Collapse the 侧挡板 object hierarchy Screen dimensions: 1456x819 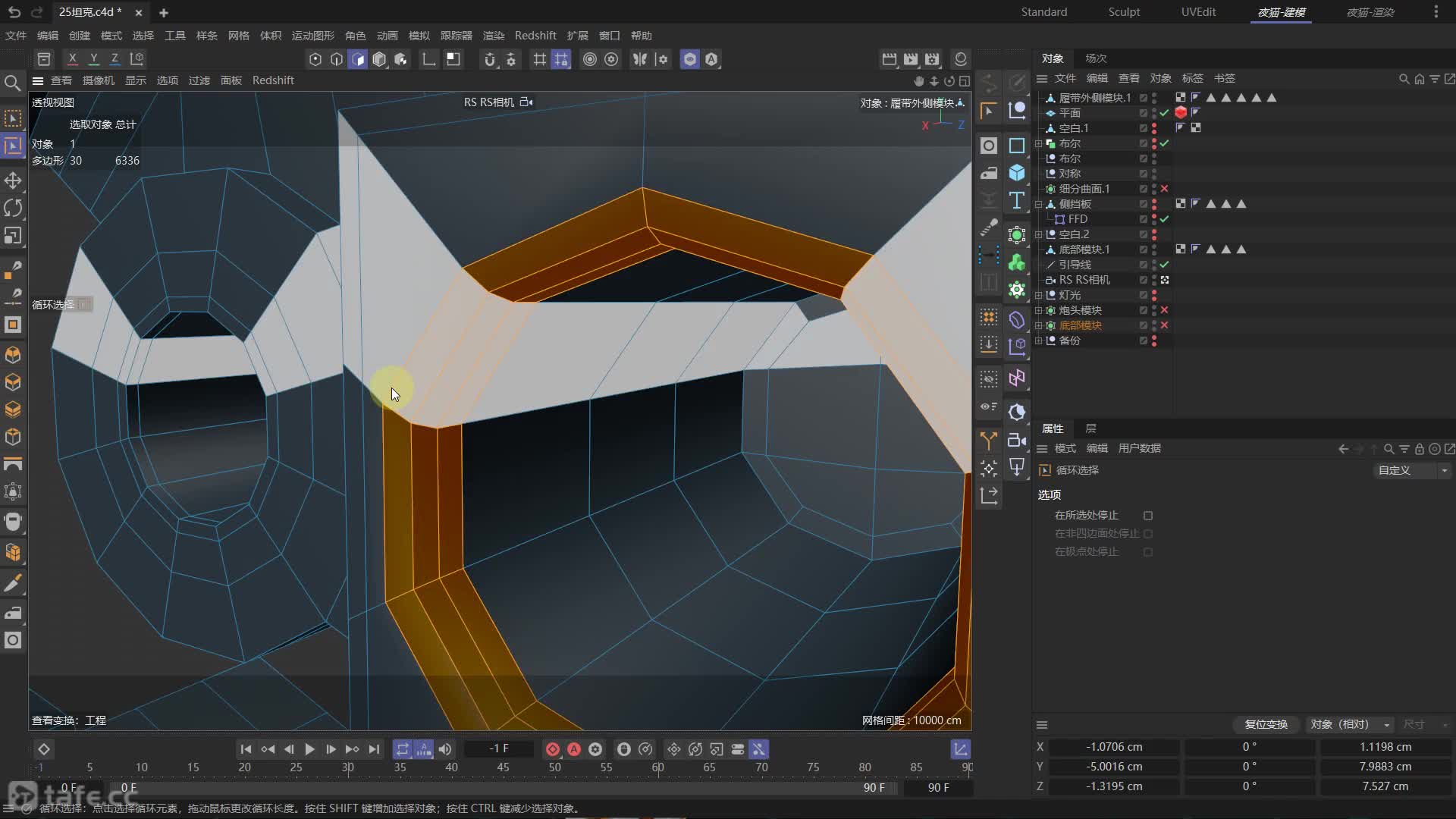click(1039, 204)
